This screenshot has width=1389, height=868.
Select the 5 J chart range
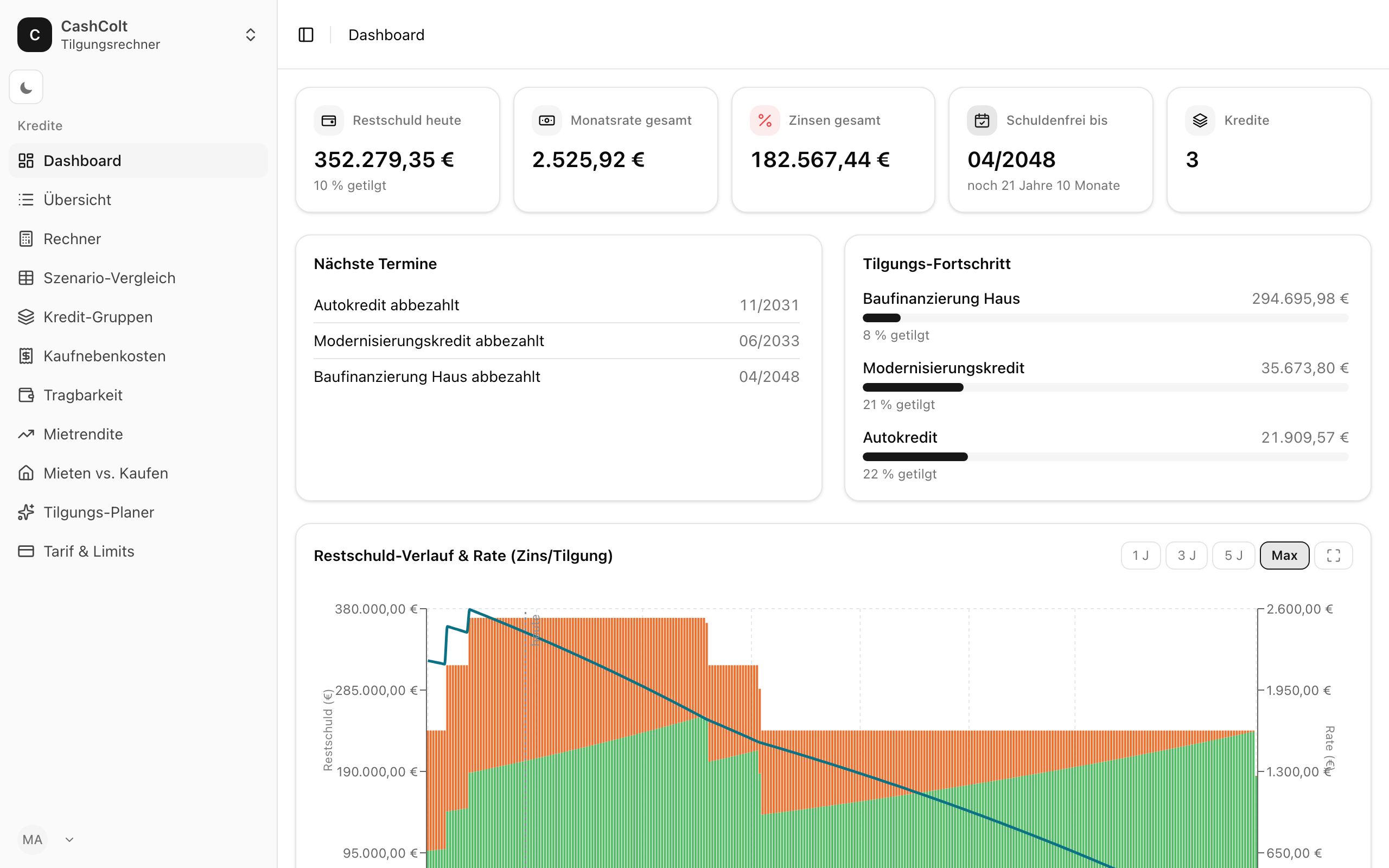point(1233,555)
